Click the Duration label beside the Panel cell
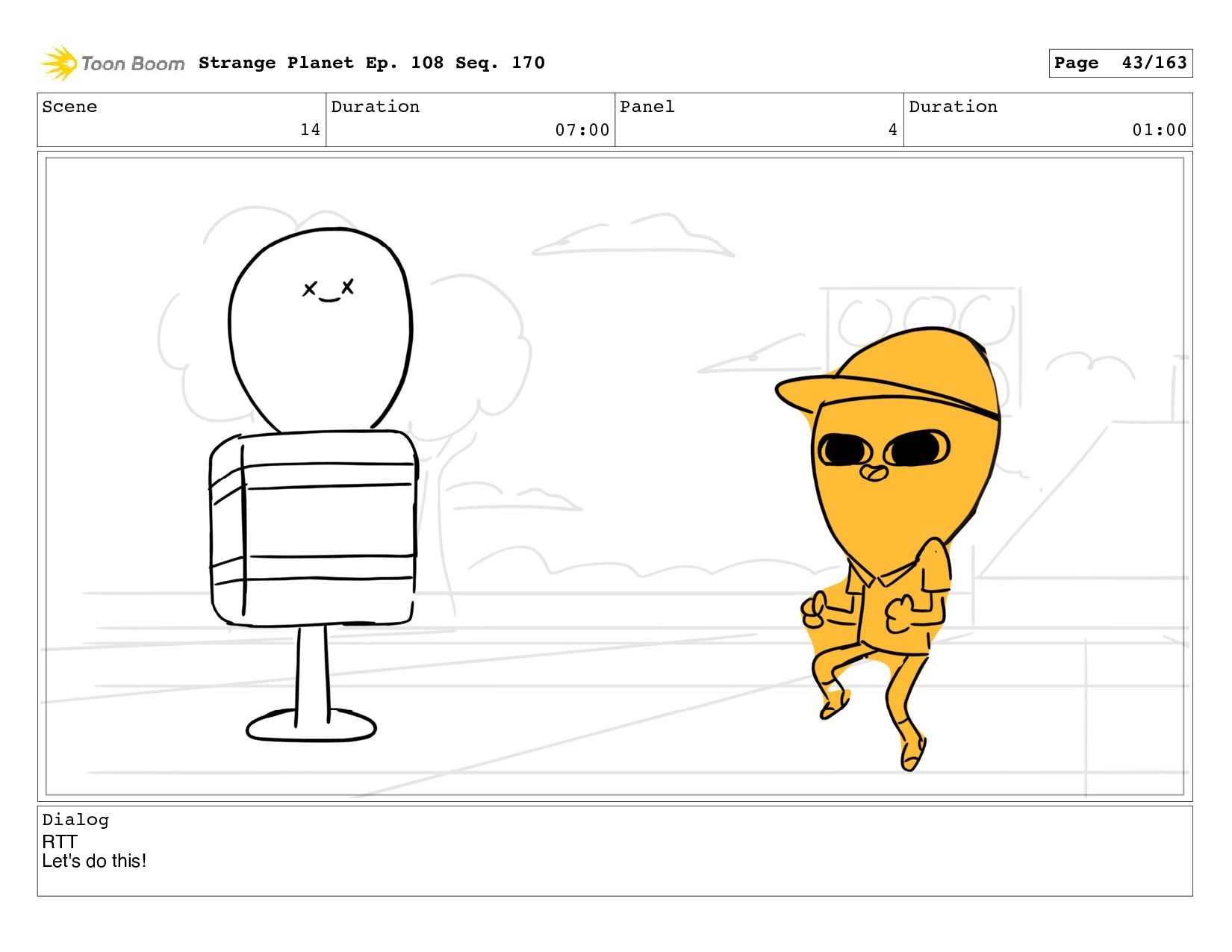The image size is (1232, 952). tap(953, 107)
